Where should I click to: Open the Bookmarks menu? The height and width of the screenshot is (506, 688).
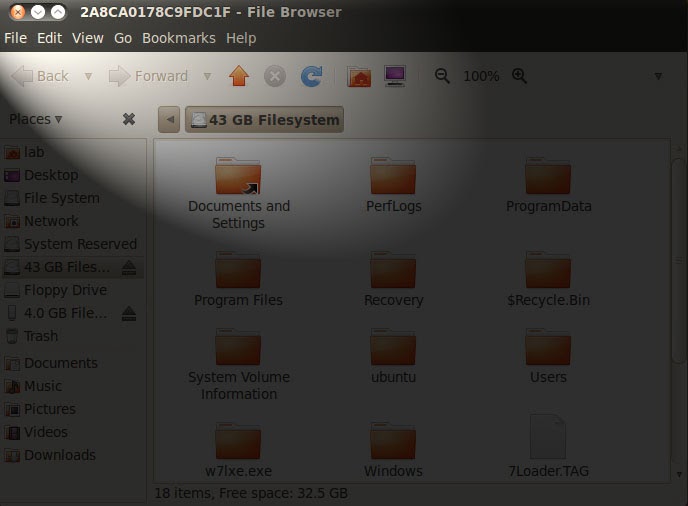point(179,38)
